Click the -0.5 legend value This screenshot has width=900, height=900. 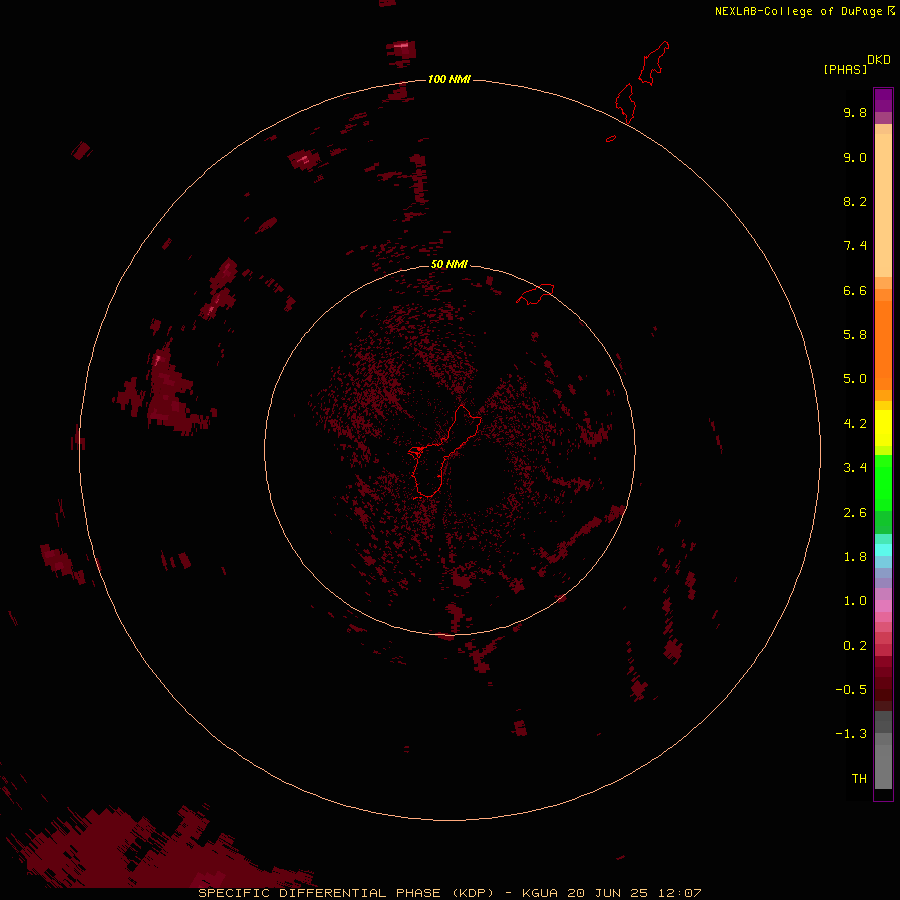pos(851,690)
